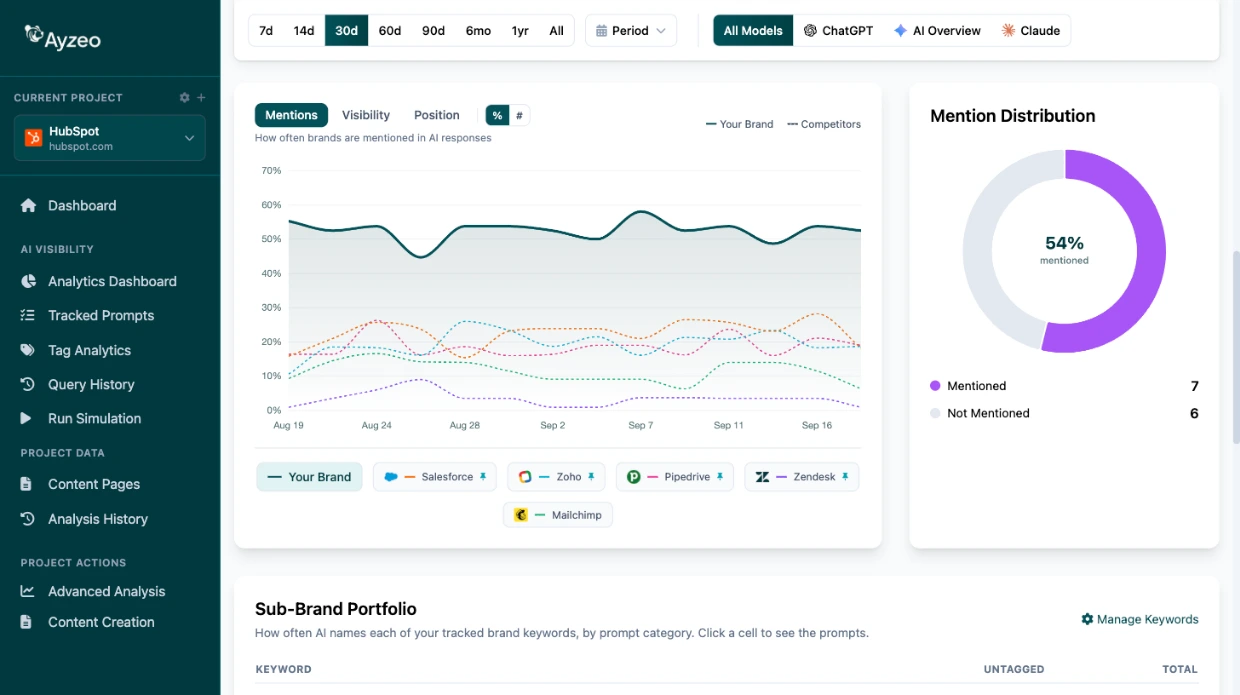1240x695 pixels.
Task: Select the All time range
Action: [x=557, y=30]
